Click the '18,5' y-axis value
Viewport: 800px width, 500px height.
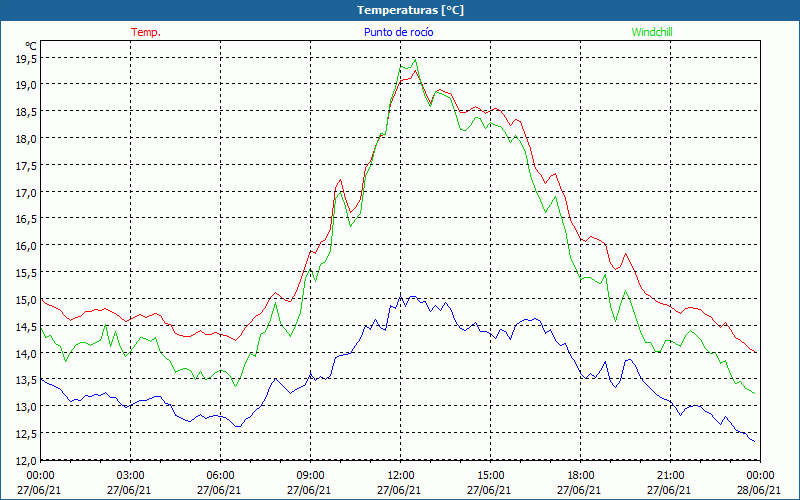tap(26, 113)
